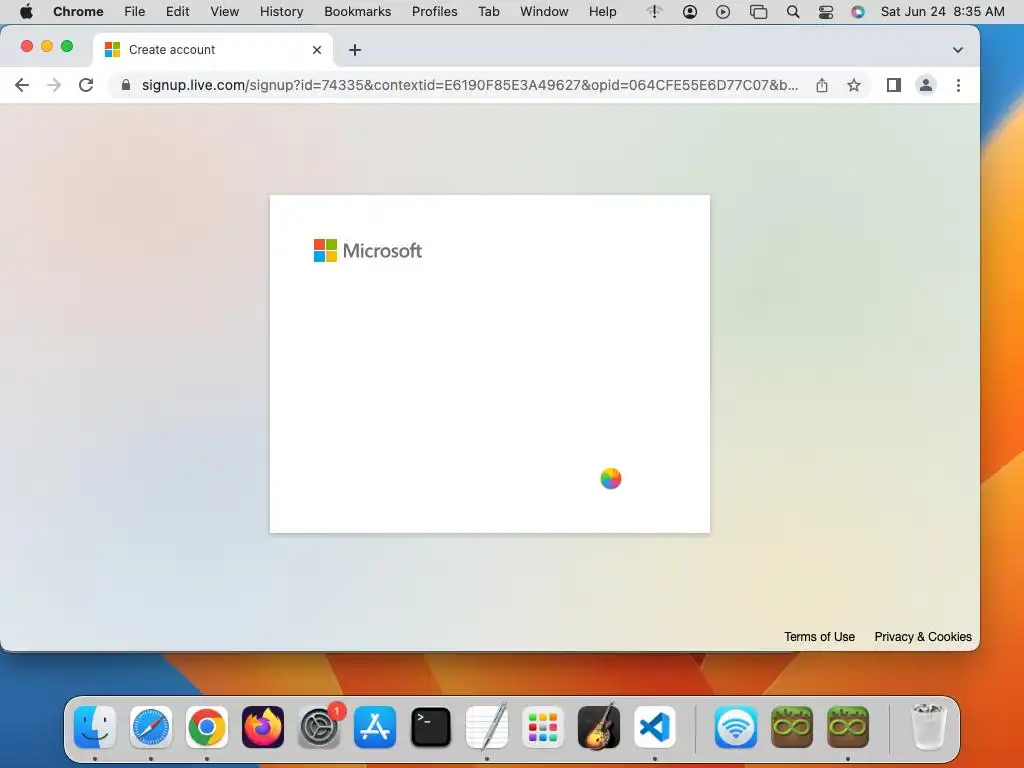The image size is (1024, 768).
Task: Launch GarageBand from the dock
Action: click(599, 727)
